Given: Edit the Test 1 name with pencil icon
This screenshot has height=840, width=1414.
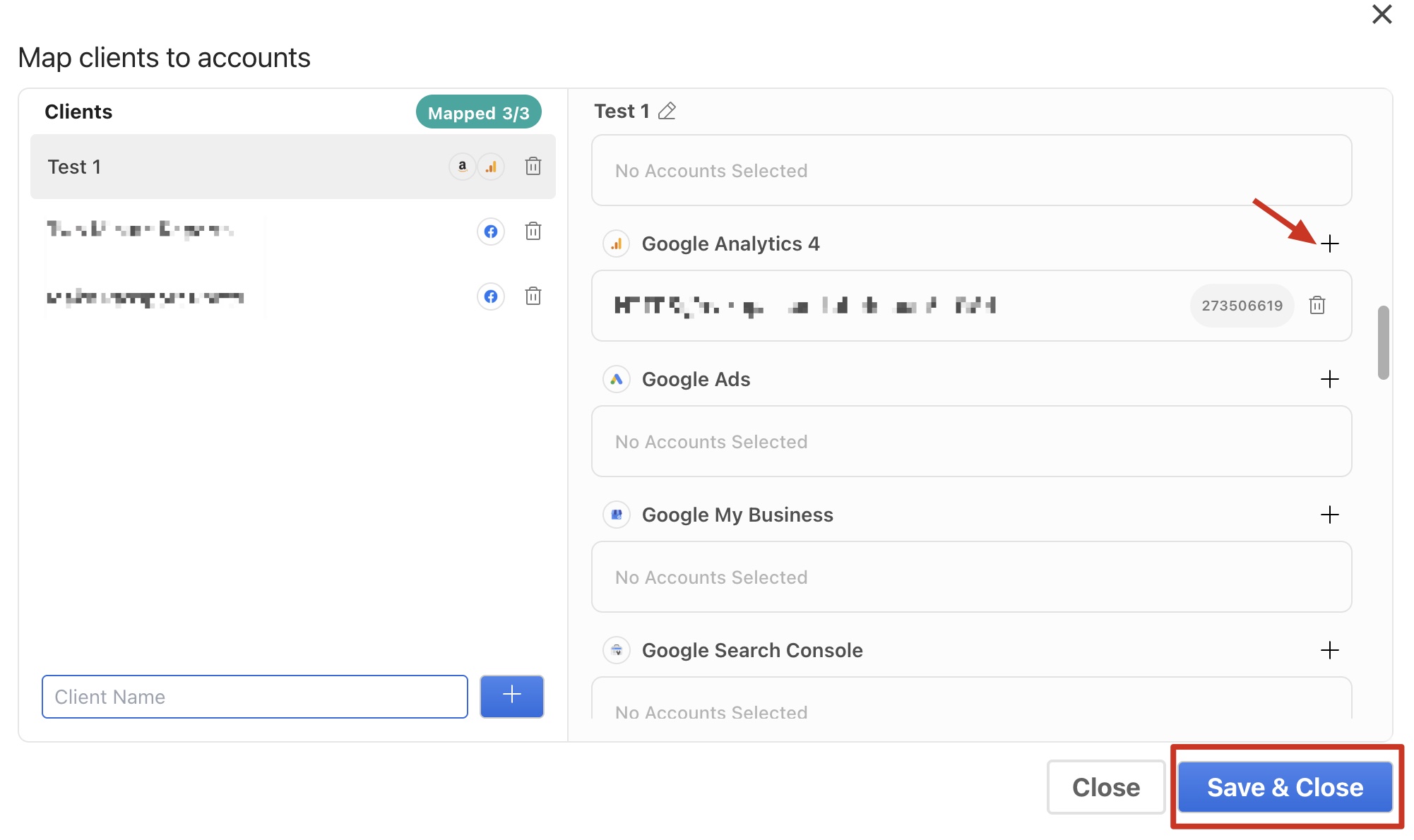Looking at the screenshot, I should tap(667, 112).
